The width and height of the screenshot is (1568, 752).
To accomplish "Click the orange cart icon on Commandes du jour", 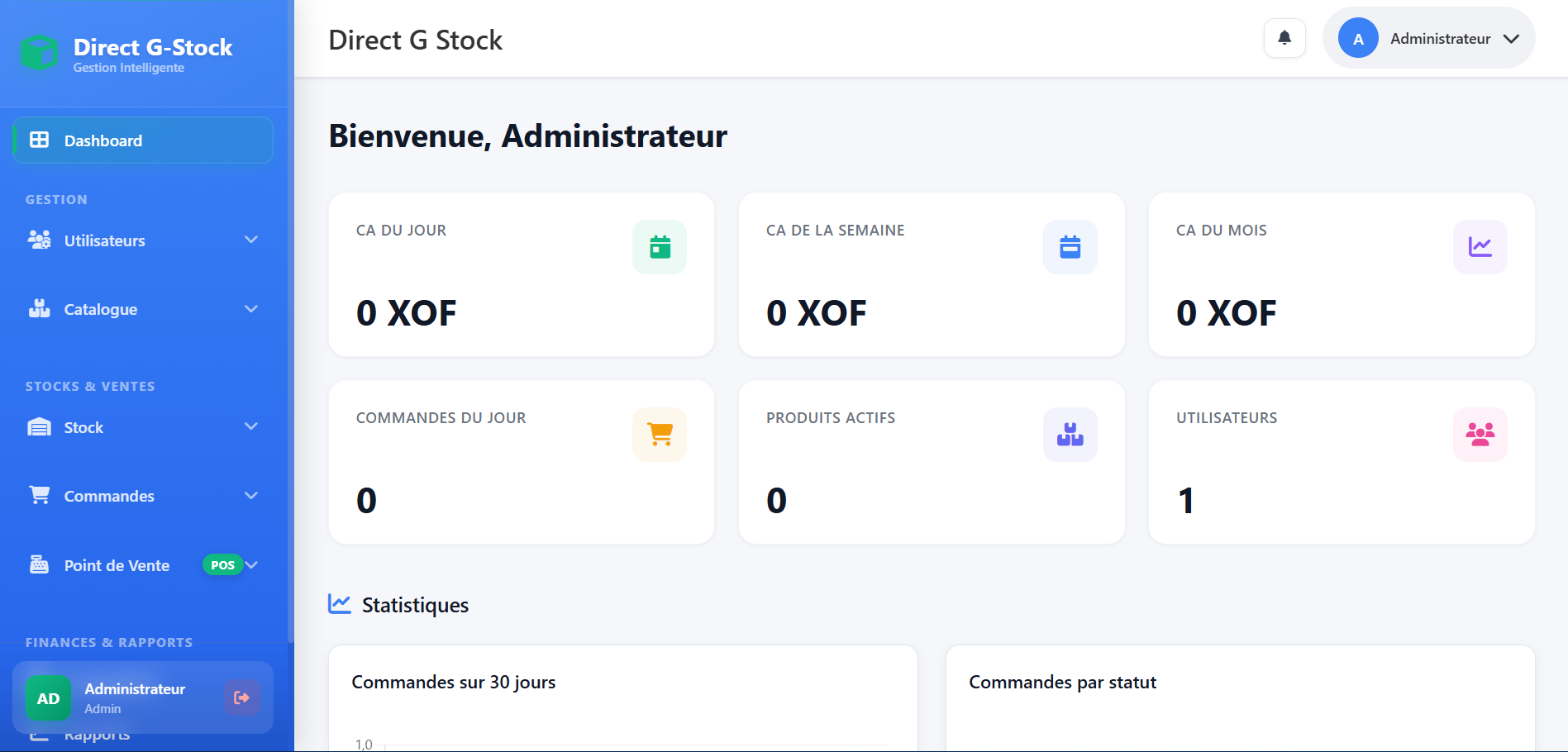I will pyautogui.click(x=660, y=435).
